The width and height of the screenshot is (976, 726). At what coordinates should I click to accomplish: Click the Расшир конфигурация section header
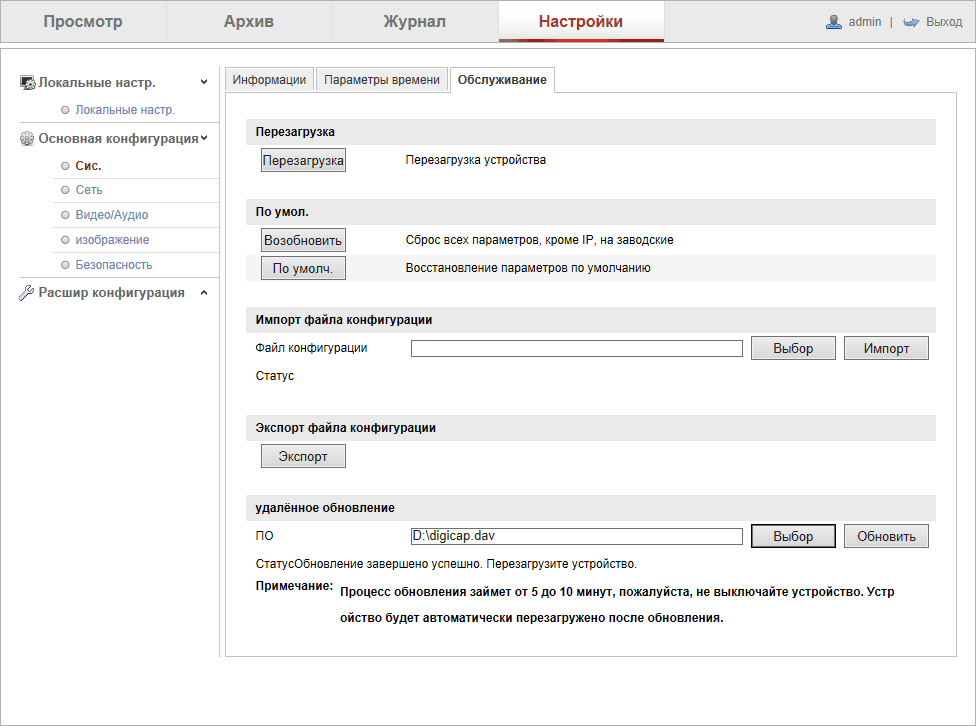(111, 293)
